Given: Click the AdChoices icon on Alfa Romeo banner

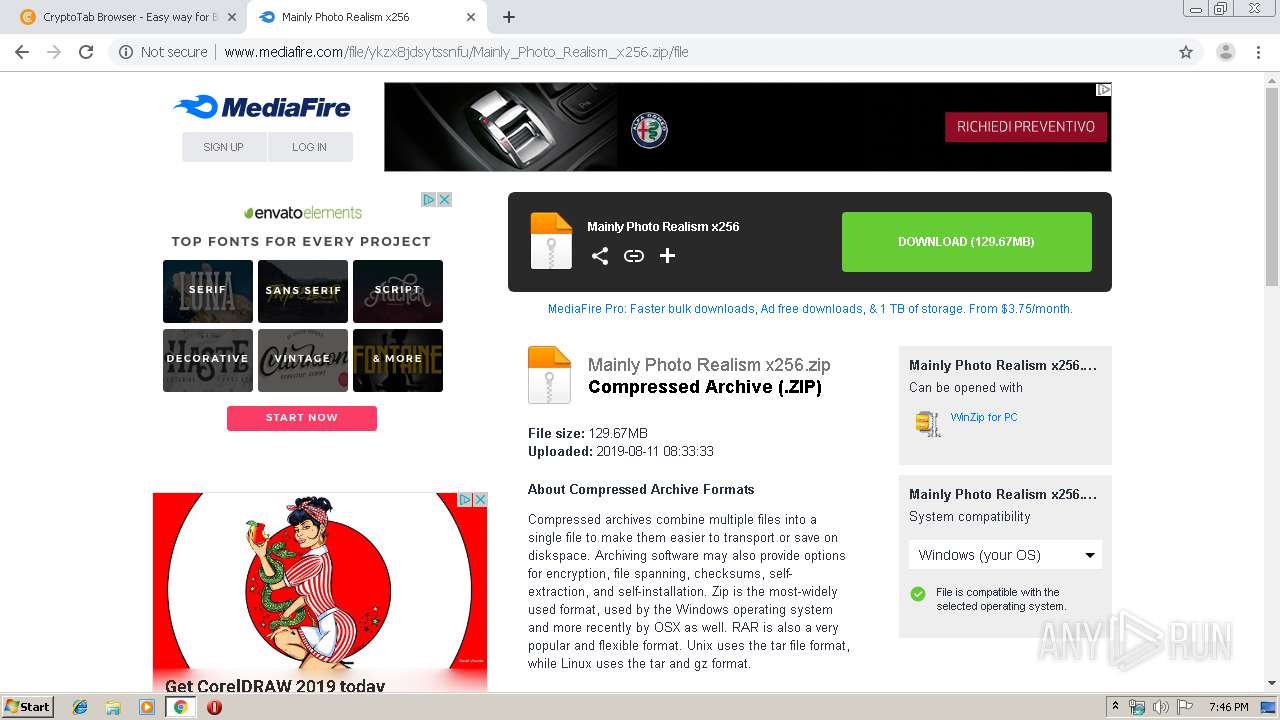Looking at the screenshot, I should 1103,89.
